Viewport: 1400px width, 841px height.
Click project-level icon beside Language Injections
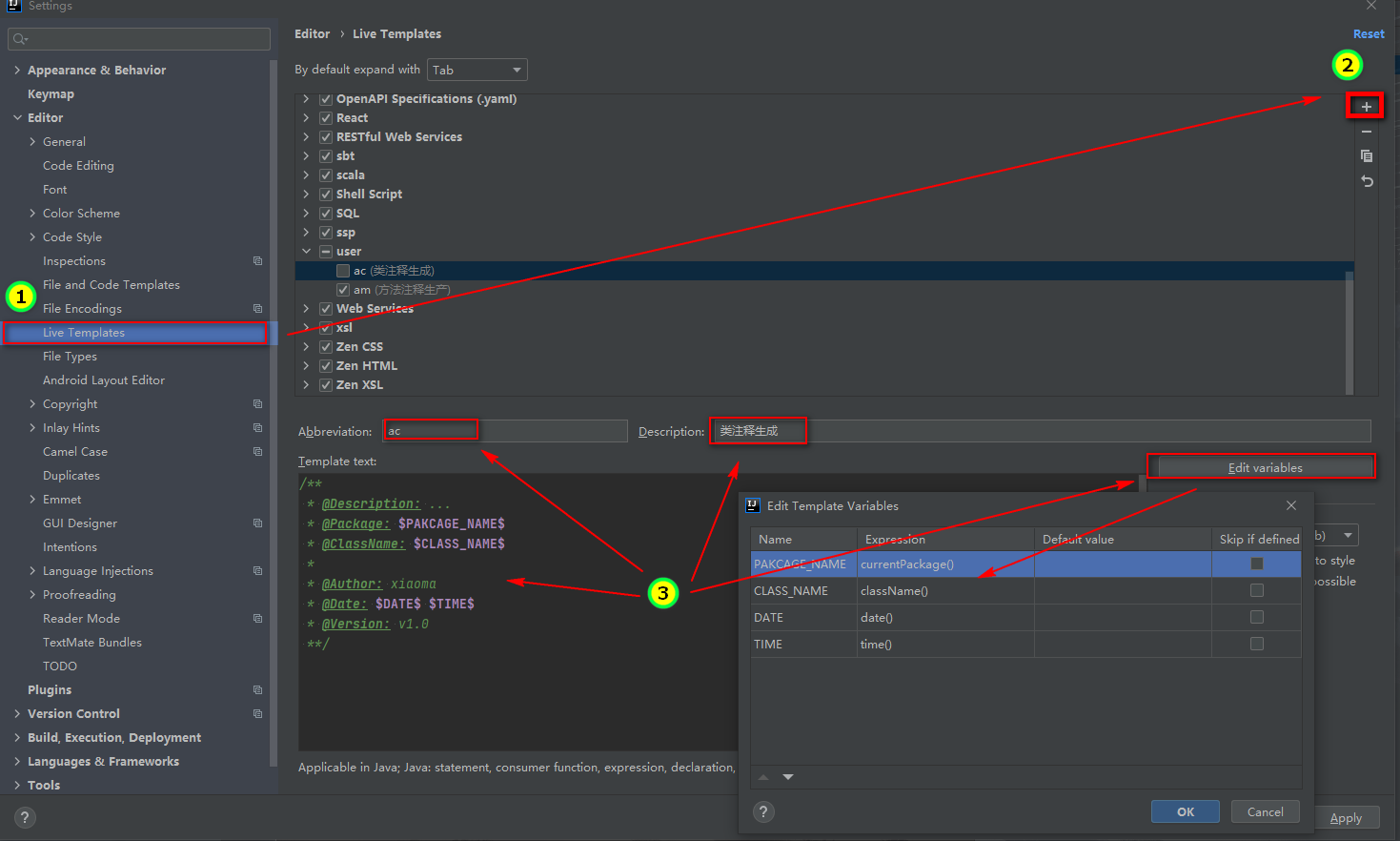click(x=257, y=570)
